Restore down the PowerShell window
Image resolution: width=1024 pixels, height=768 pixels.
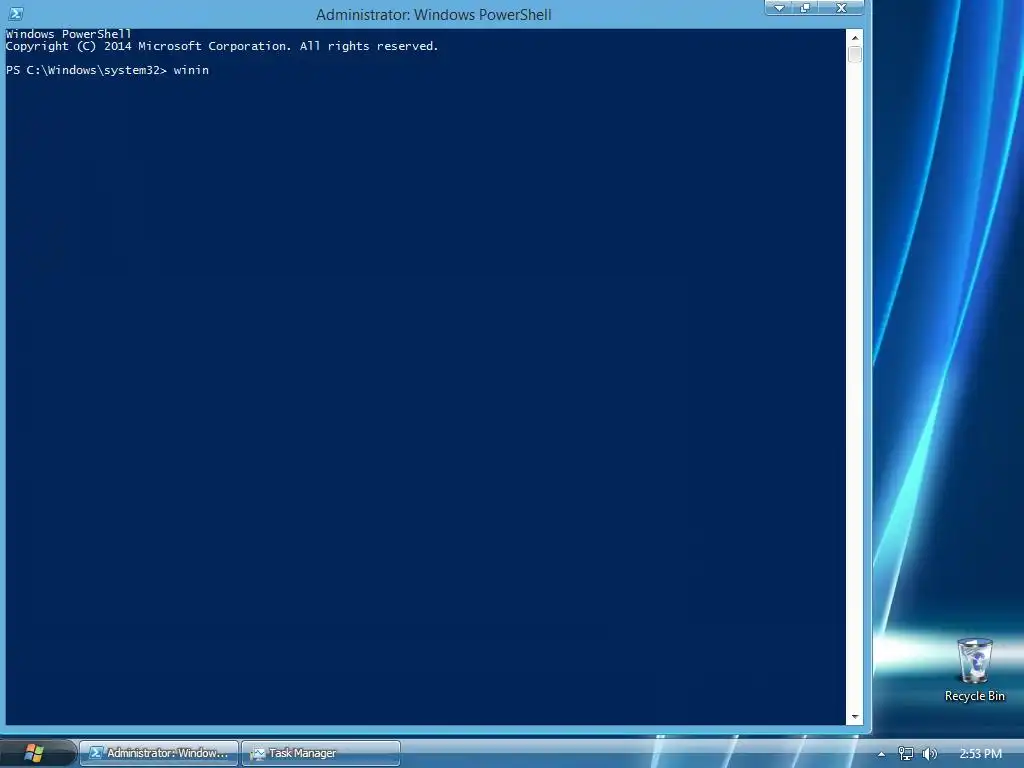(806, 8)
